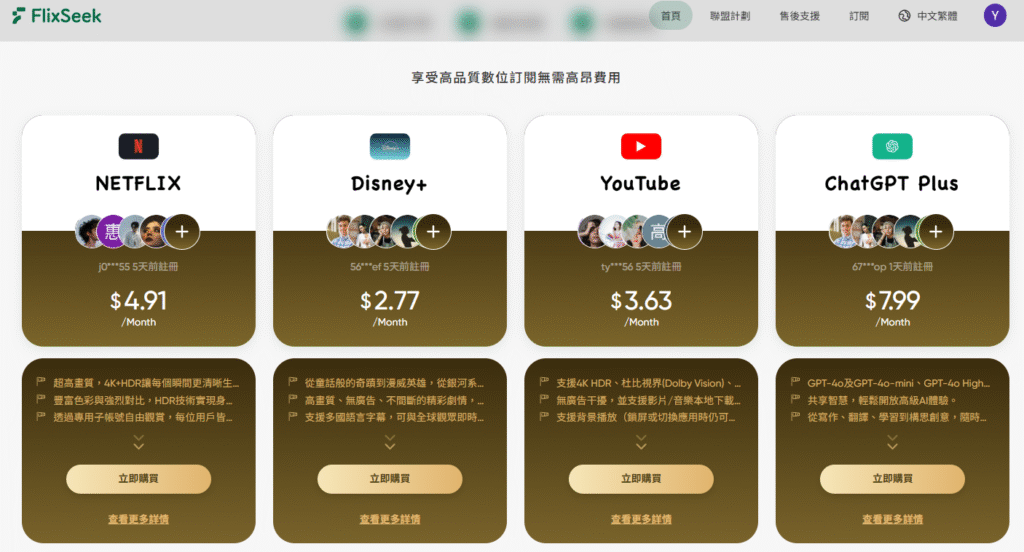Click the plus icon on the Disney+ card
The height and width of the screenshot is (552, 1024).
(x=433, y=231)
